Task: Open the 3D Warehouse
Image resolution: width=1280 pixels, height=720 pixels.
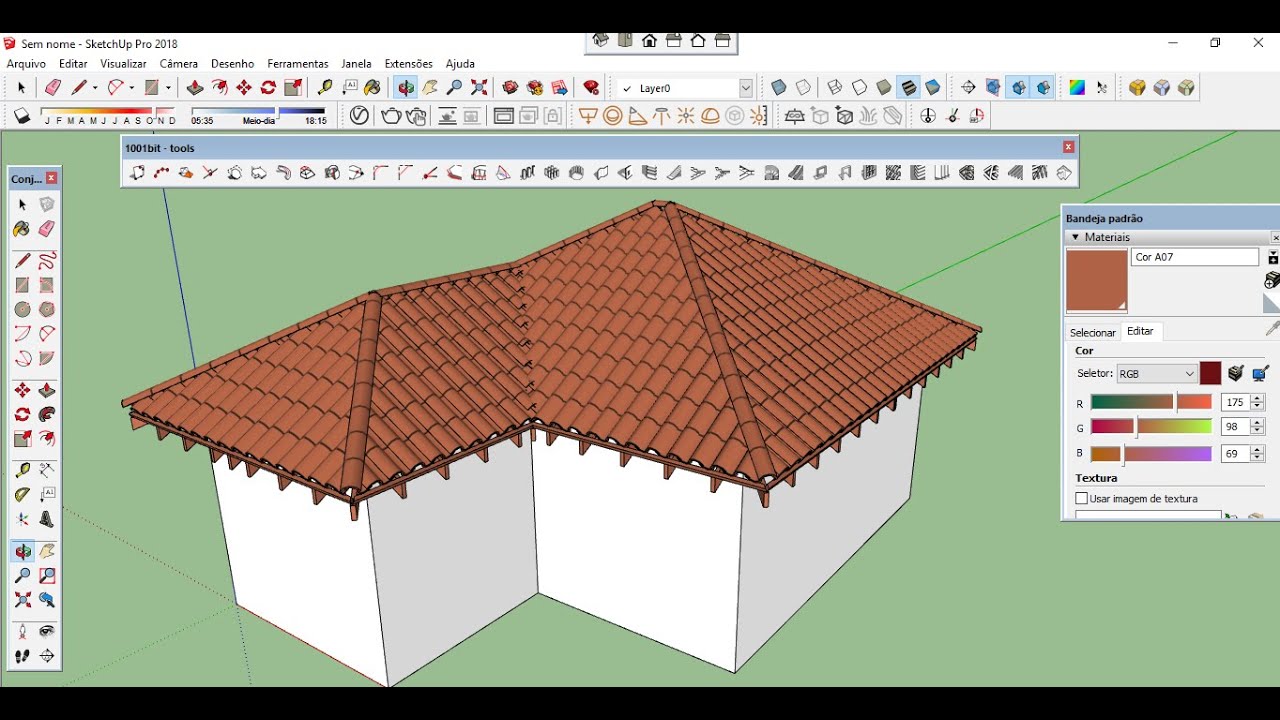Action: 510,88
